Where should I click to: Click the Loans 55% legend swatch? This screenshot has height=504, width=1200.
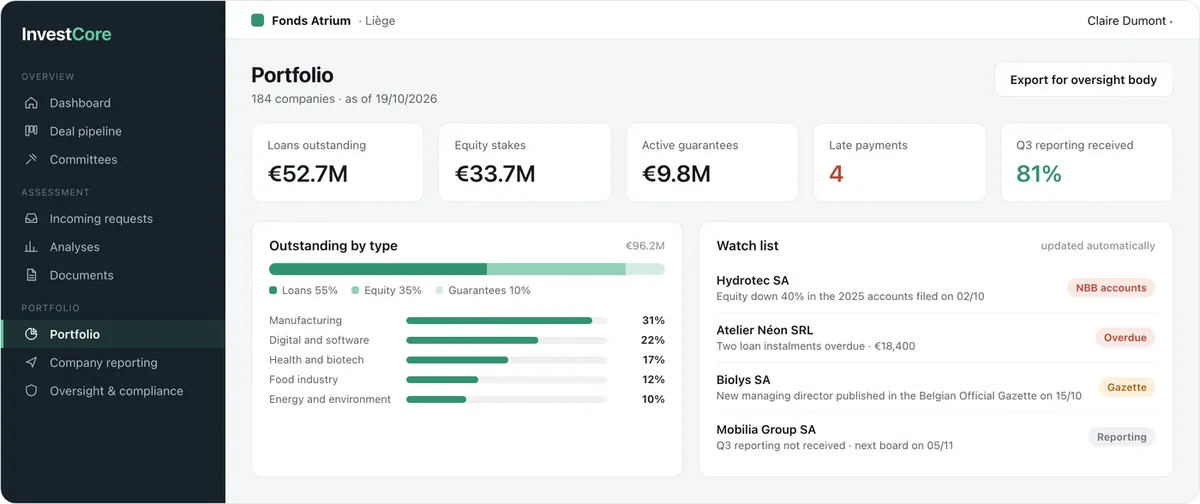(273, 291)
